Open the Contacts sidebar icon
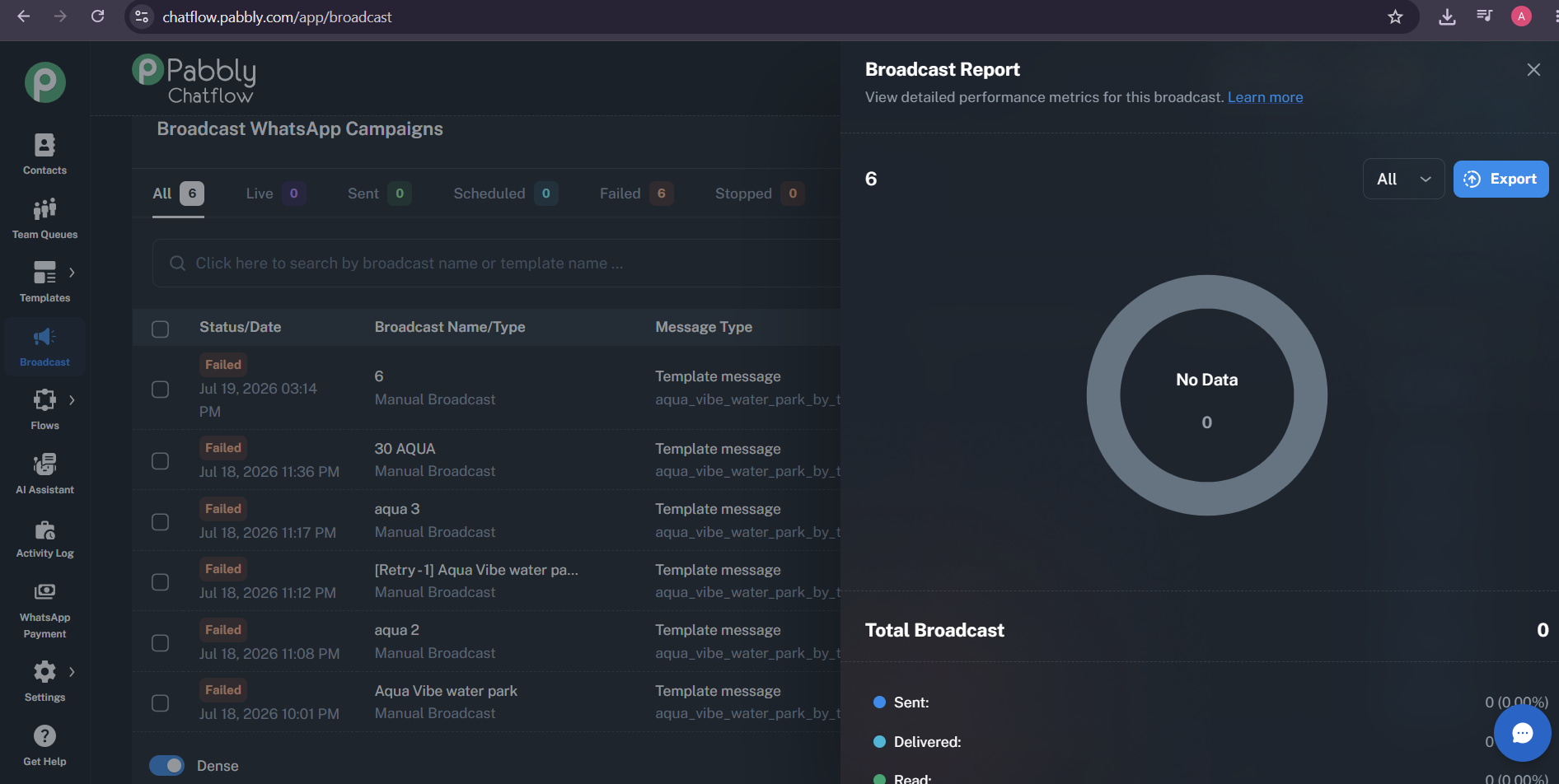 tap(44, 146)
